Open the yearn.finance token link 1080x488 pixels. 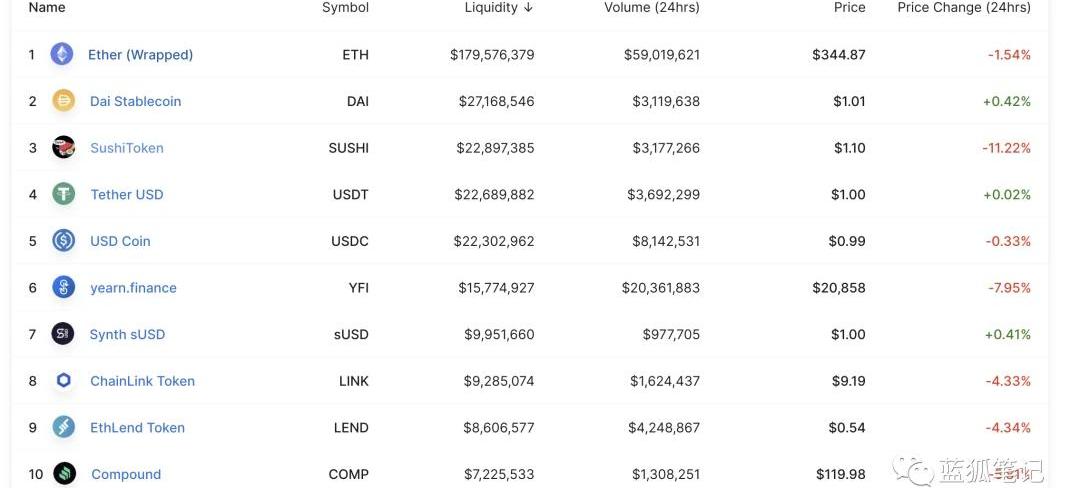tap(134, 288)
